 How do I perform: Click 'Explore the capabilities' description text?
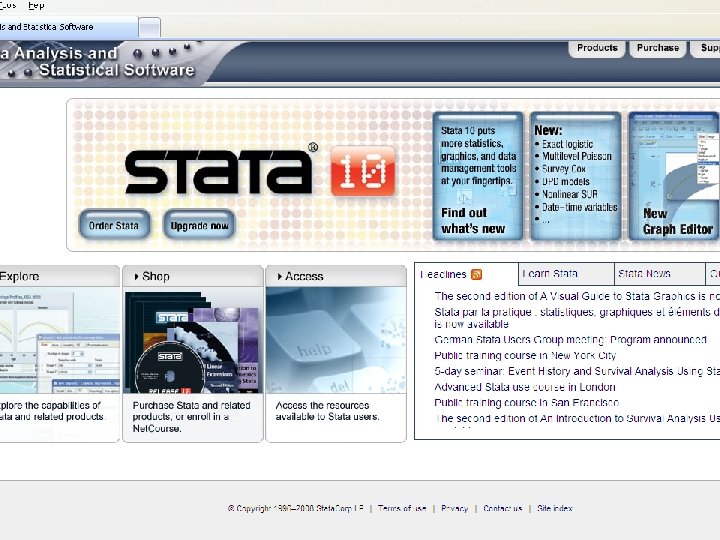(52, 411)
